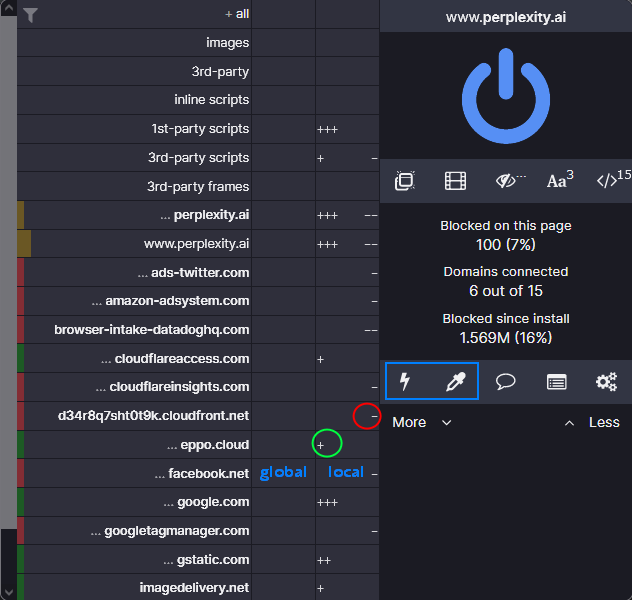
Task: Click blocked since install 1.569M (16%)
Action: [506, 337]
